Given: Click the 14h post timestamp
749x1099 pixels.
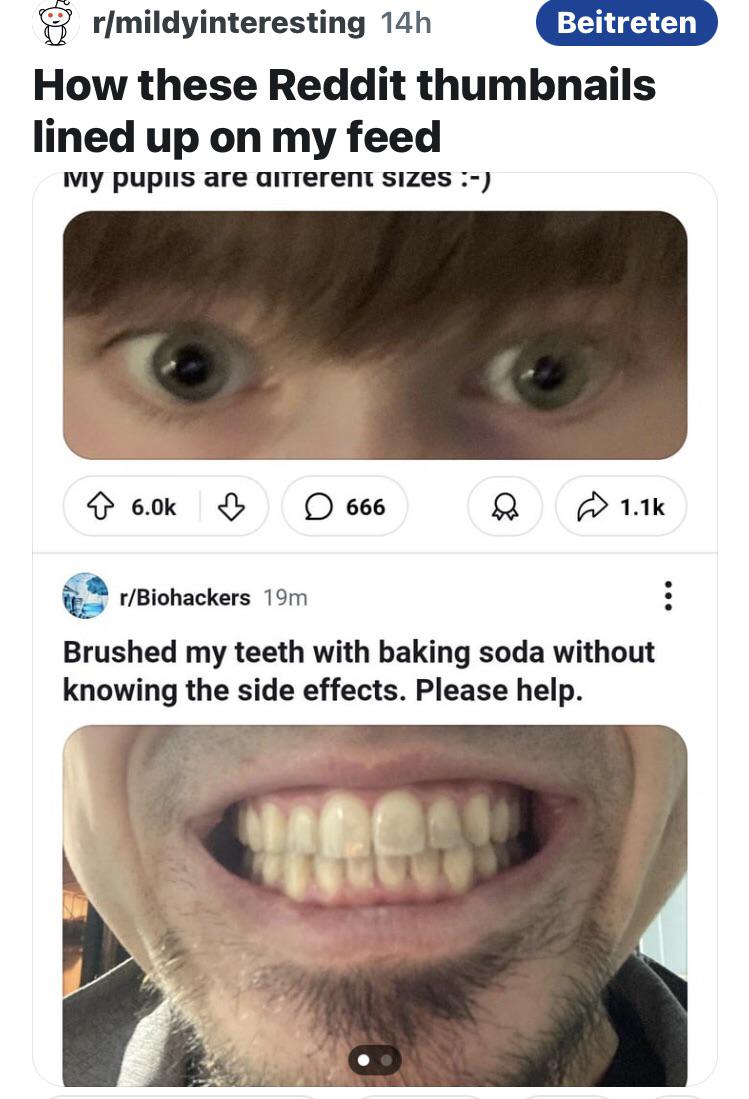Looking at the screenshot, I should click(406, 22).
